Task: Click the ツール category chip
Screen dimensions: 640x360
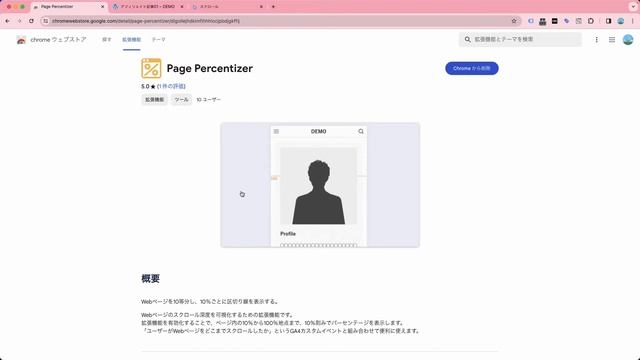Action: [x=181, y=100]
